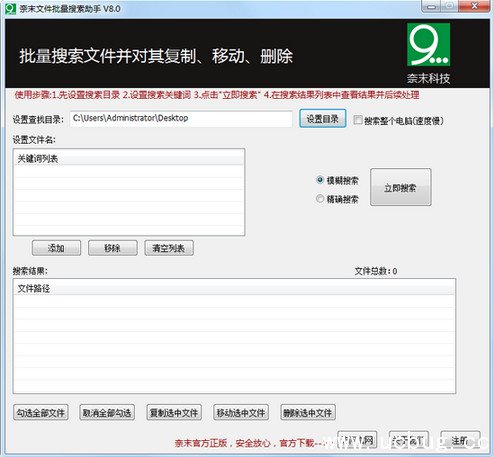The image size is (493, 457).
Task: Click the 移动选中文件 button
Action: pos(241,413)
